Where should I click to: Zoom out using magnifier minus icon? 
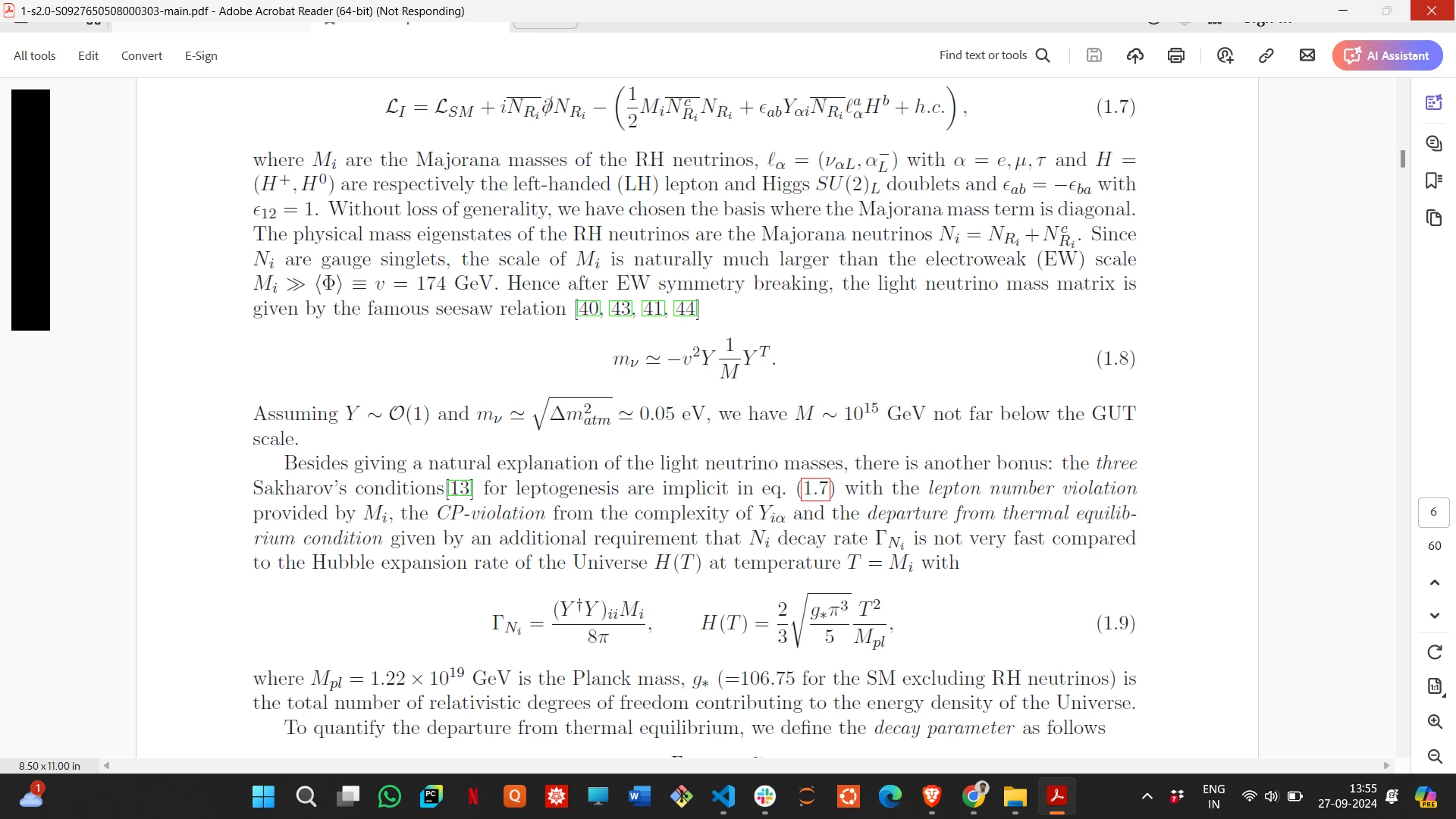point(1434,756)
